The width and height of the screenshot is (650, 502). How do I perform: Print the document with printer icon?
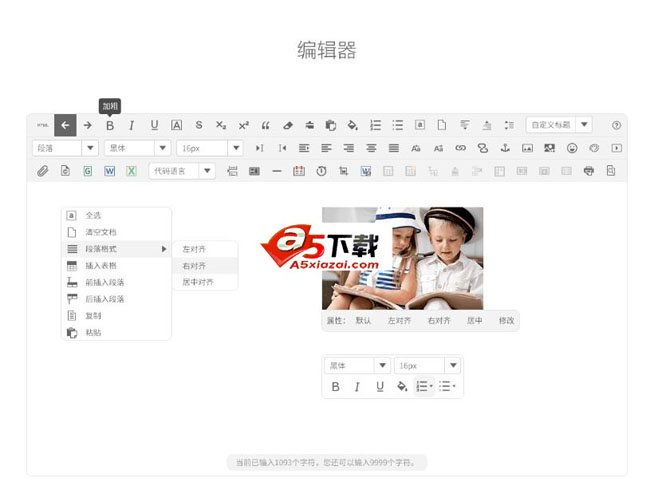(589, 171)
